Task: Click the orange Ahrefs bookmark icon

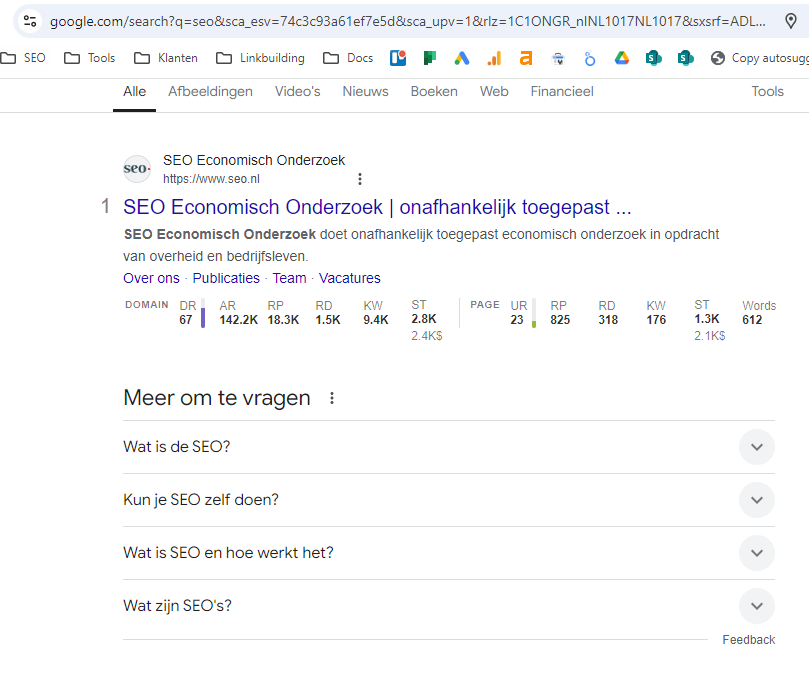Action: click(x=525, y=58)
